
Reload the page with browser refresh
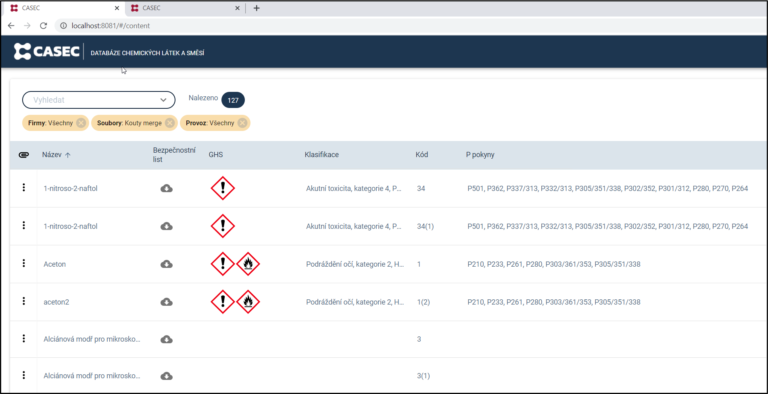coord(43,25)
